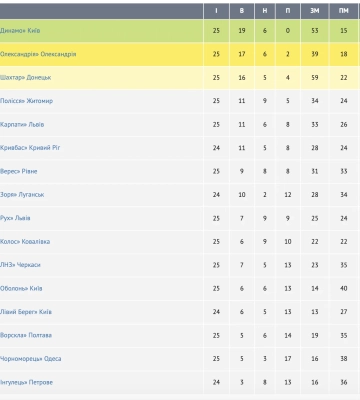Image resolution: width=360 pixels, height=400 pixels.
Task: Open the Верес Рівне team link
Action: coord(19,171)
